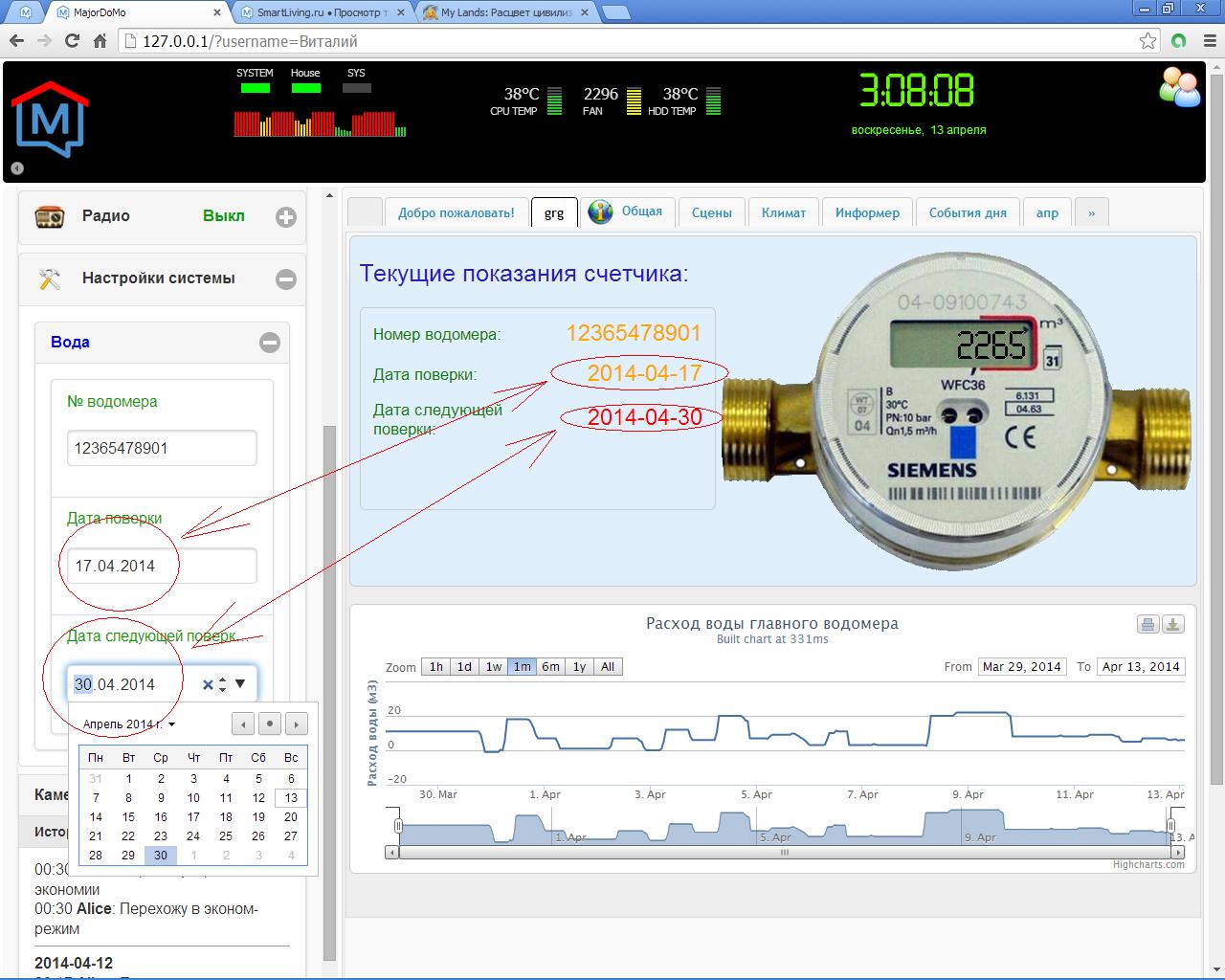
Task: Click the chart download export icon
Action: (x=1173, y=625)
